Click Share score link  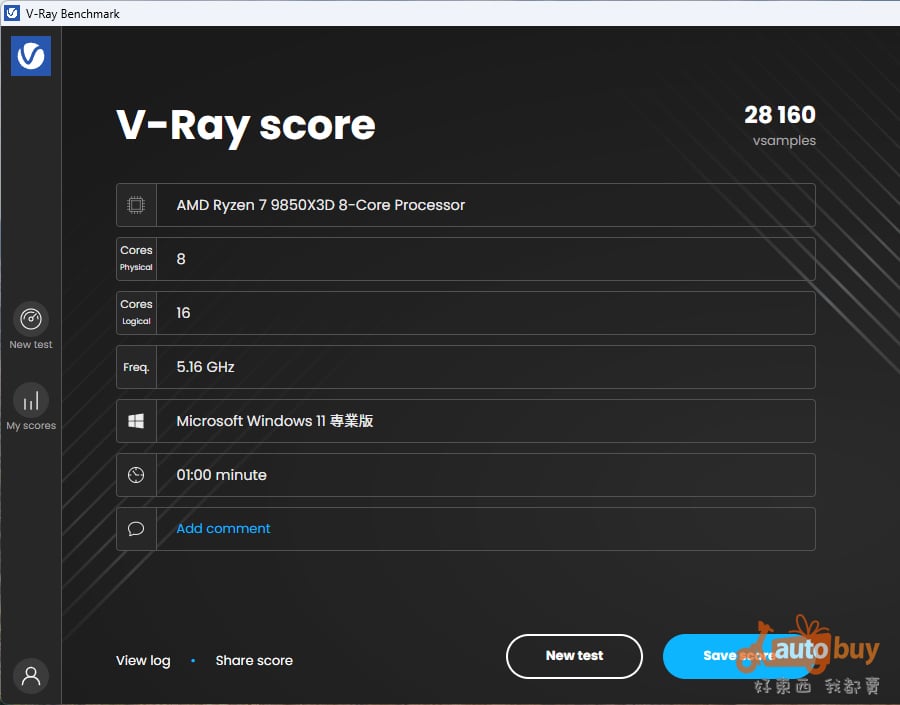pos(254,660)
